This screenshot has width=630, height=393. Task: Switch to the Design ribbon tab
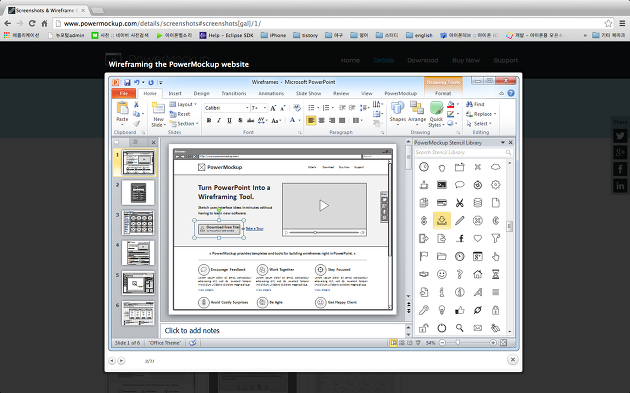pos(201,93)
